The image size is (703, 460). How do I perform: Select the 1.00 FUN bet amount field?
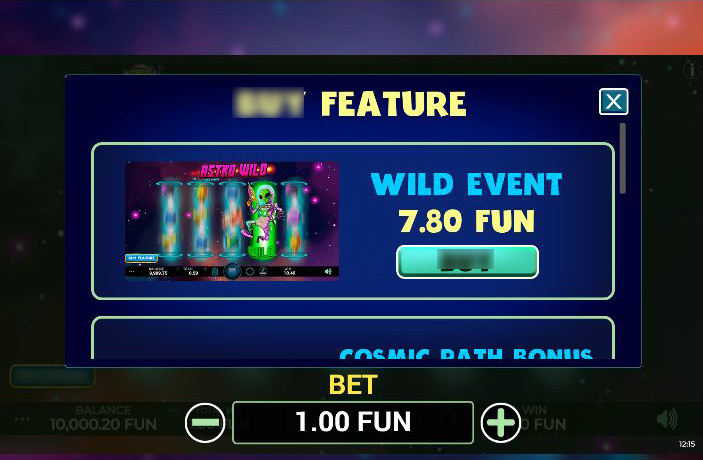pos(353,422)
